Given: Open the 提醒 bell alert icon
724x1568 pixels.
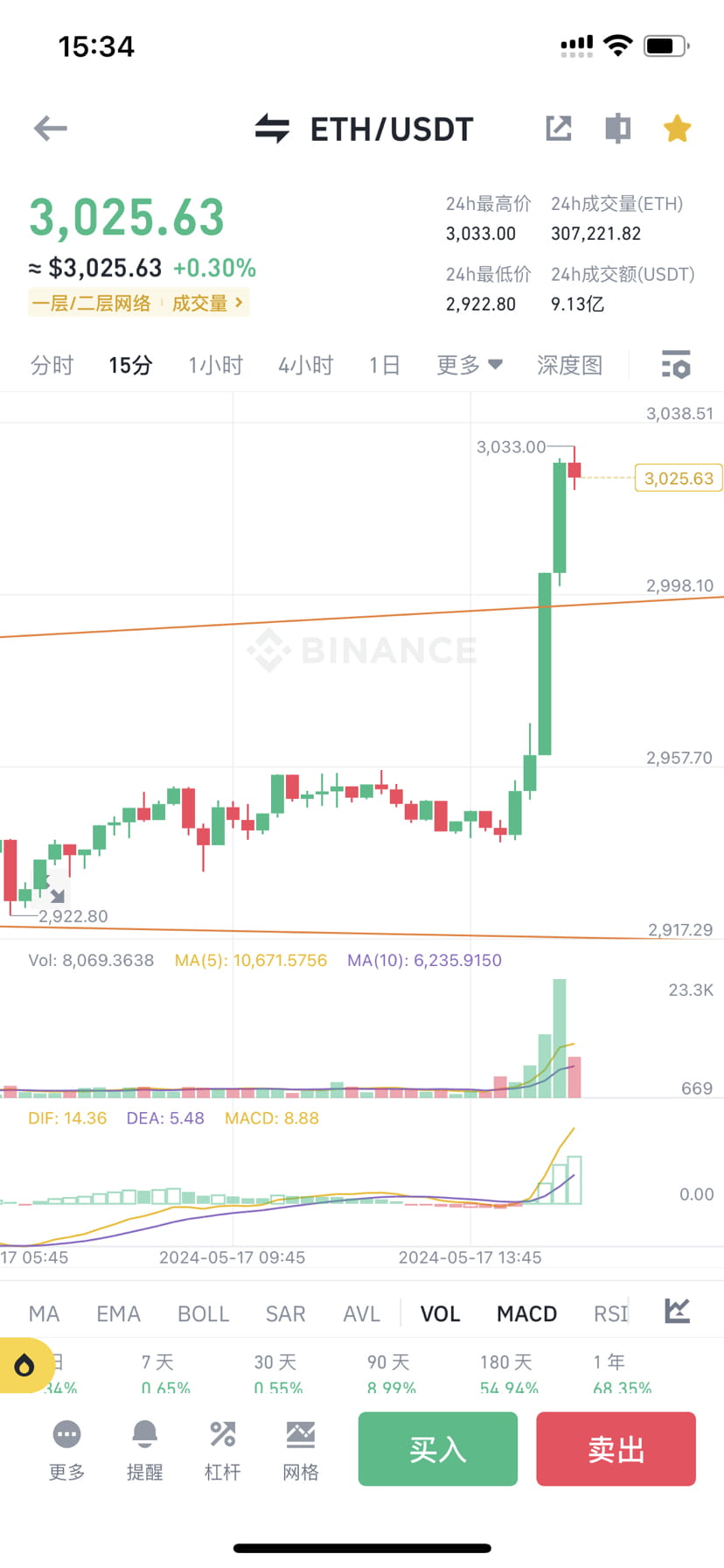Looking at the screenshot, I should pos(144,1452).
